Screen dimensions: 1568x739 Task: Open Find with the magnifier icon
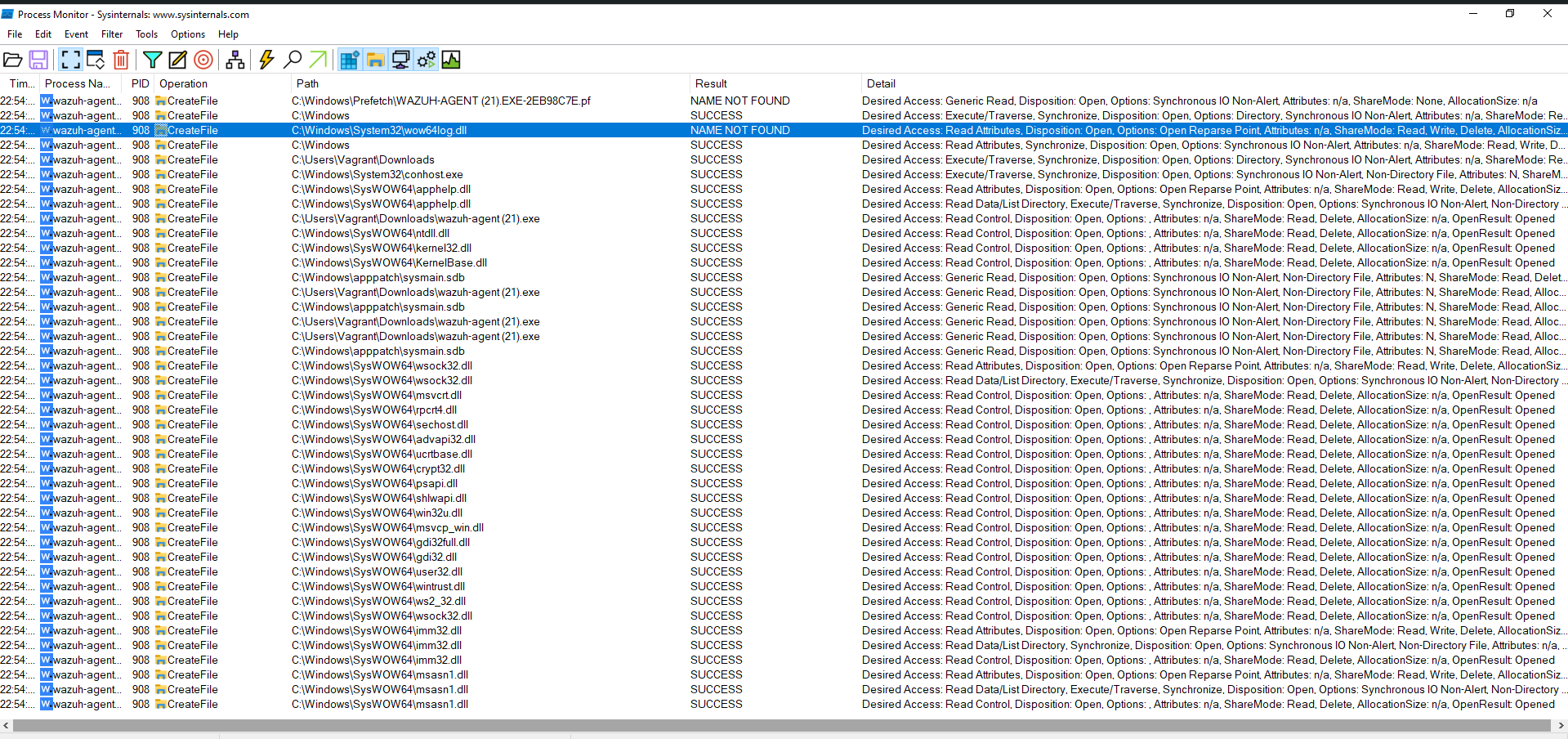tap(293, 59)
